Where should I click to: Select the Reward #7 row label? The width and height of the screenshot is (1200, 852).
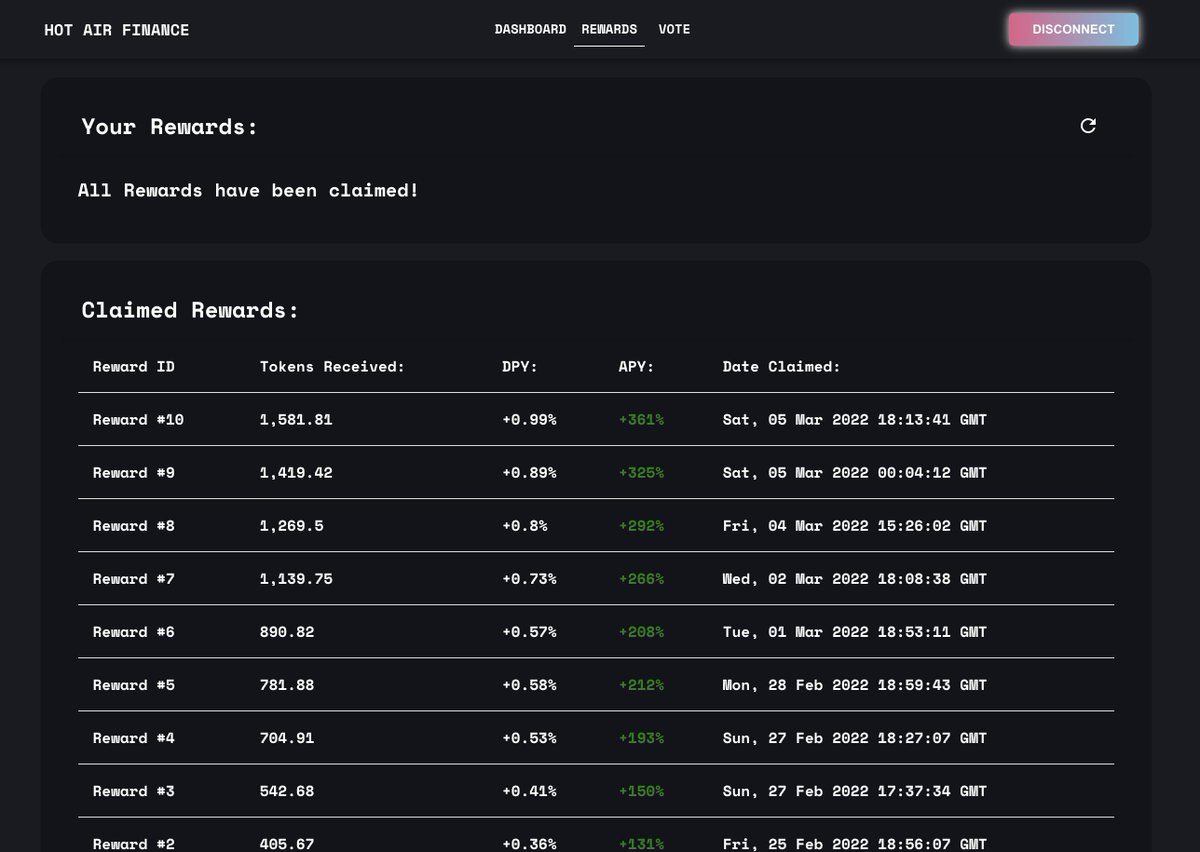pos(134,579)
